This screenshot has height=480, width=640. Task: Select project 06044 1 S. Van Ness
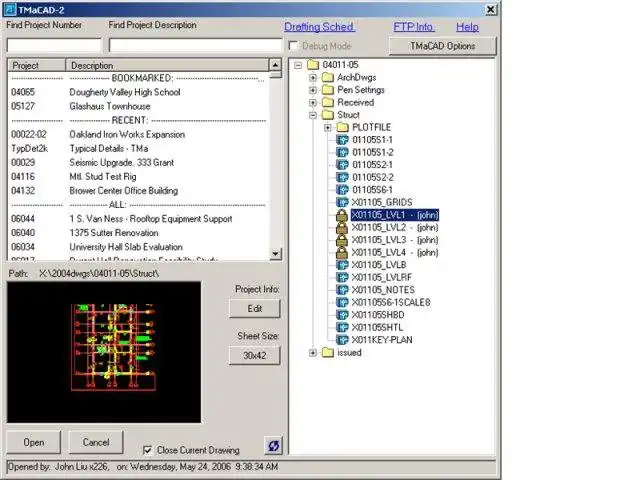(x=138, y=219)
